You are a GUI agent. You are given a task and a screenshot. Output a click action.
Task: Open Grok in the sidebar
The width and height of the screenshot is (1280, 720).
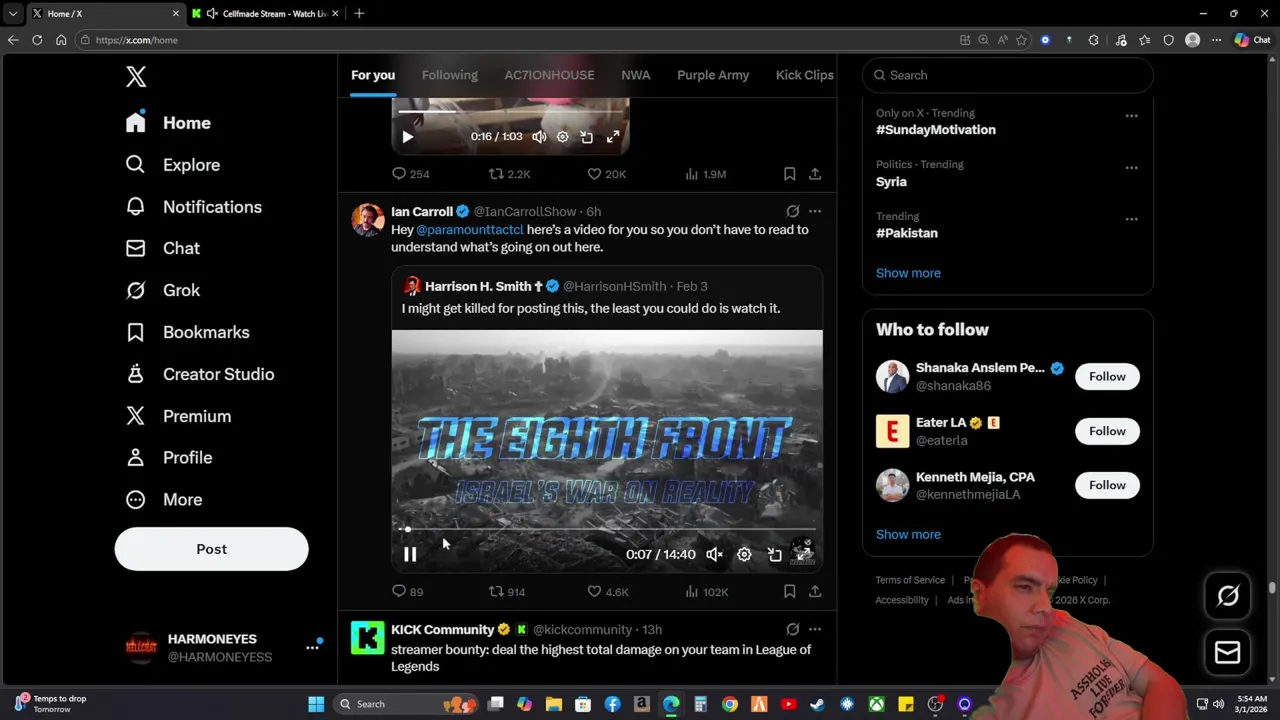tap(162, 290)
